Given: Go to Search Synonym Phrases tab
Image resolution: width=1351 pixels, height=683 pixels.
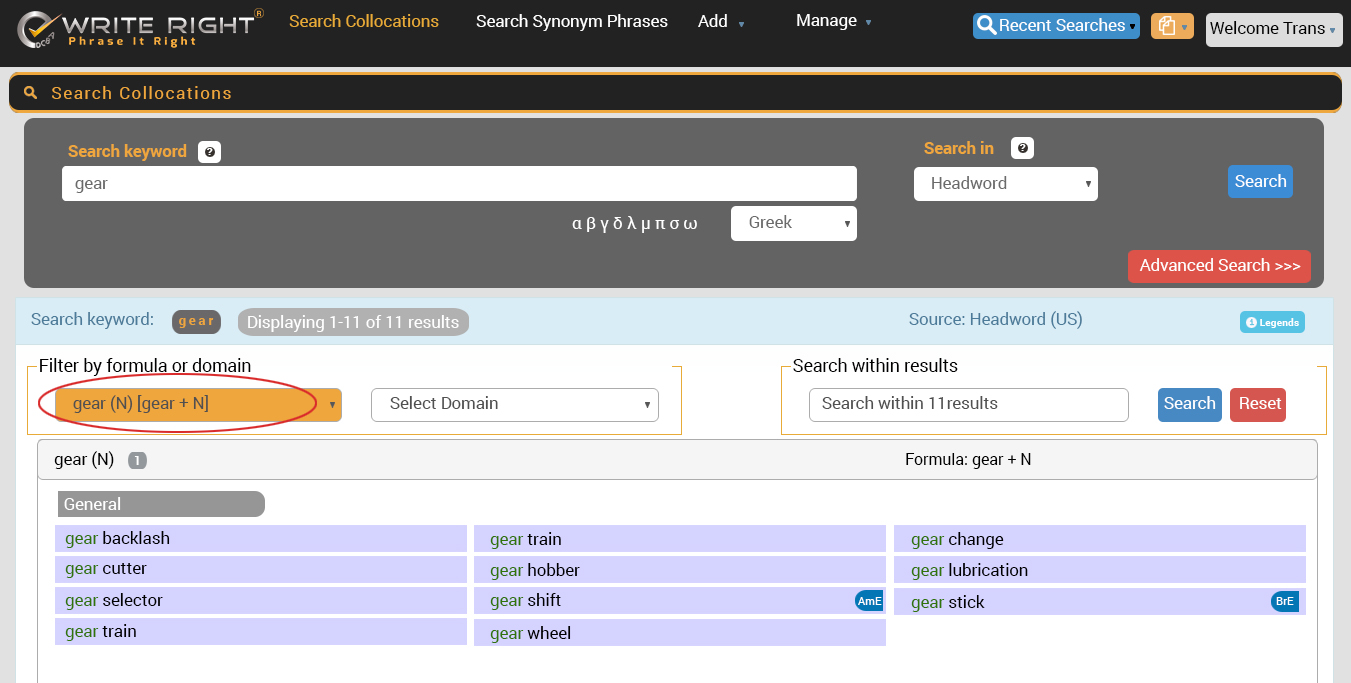Looking at the screenshot, I should click(x=571, y=21).
